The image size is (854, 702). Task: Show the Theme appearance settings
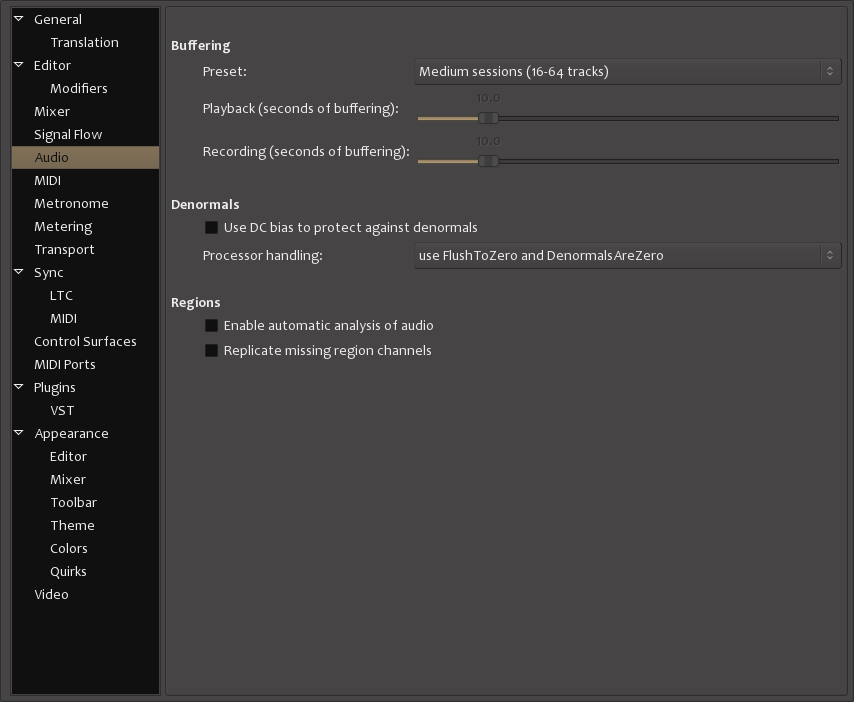pos(72,525)
